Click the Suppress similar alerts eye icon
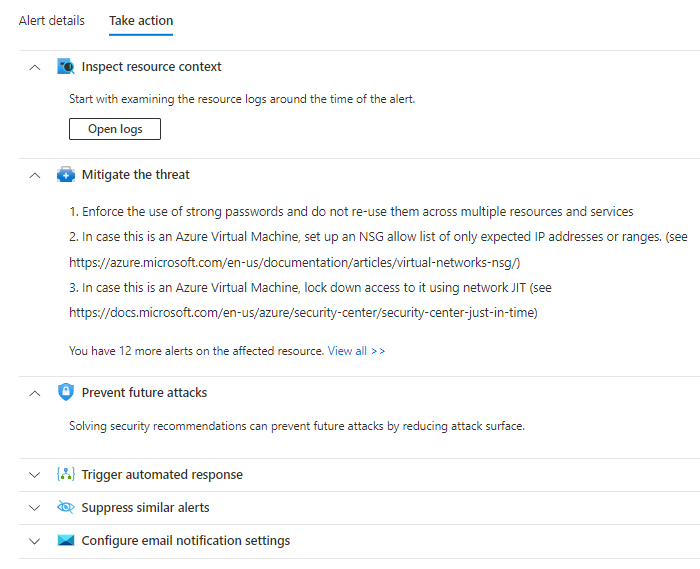The image size is (700, 569). click(x=66, y=508)
